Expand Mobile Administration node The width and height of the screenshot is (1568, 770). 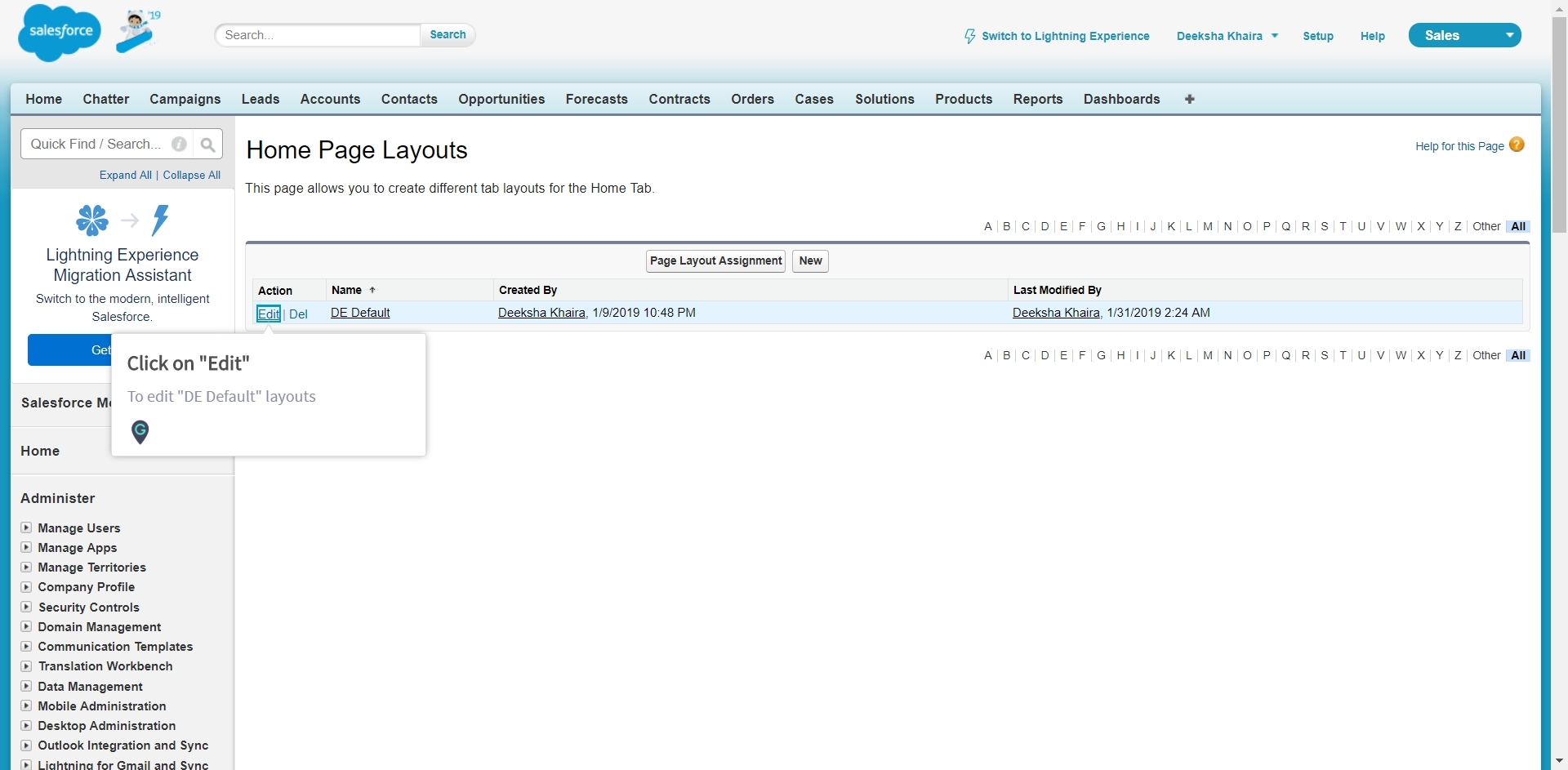(26, 705)
